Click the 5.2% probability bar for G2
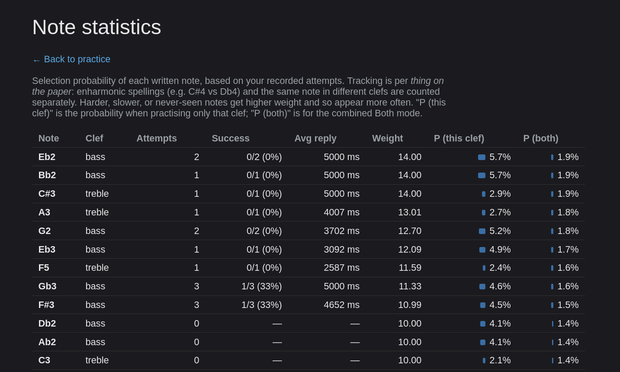The width and height of the screenshot is (620, 372). pyautogui.click(x=482, y=231)
